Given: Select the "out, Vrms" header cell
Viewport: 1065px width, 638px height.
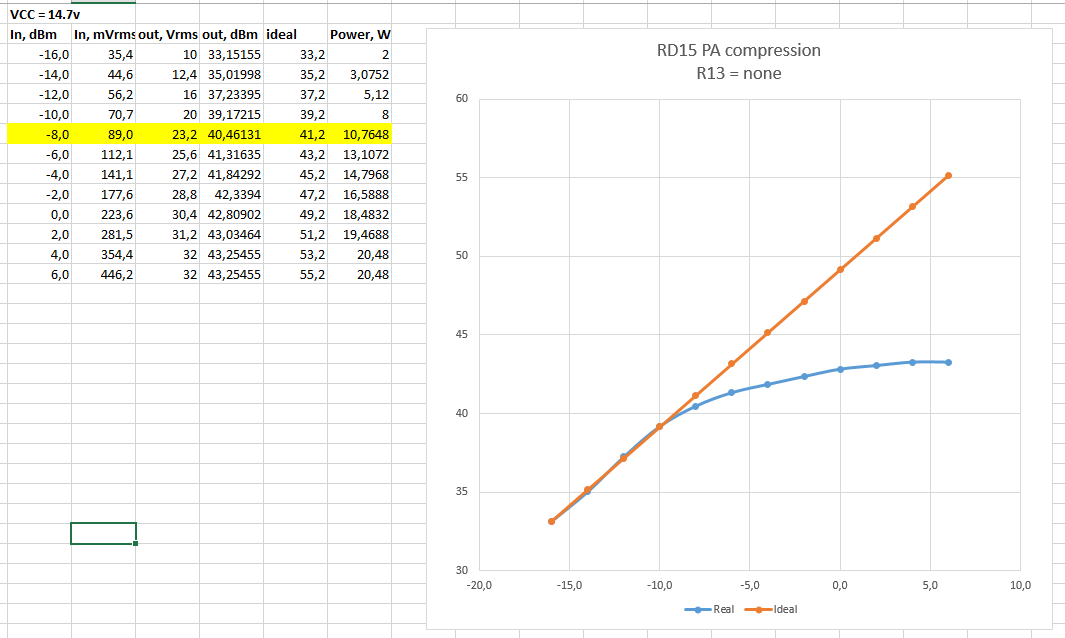Looking at the screenshot, I should pyautogui.click(x=168, y=35).
